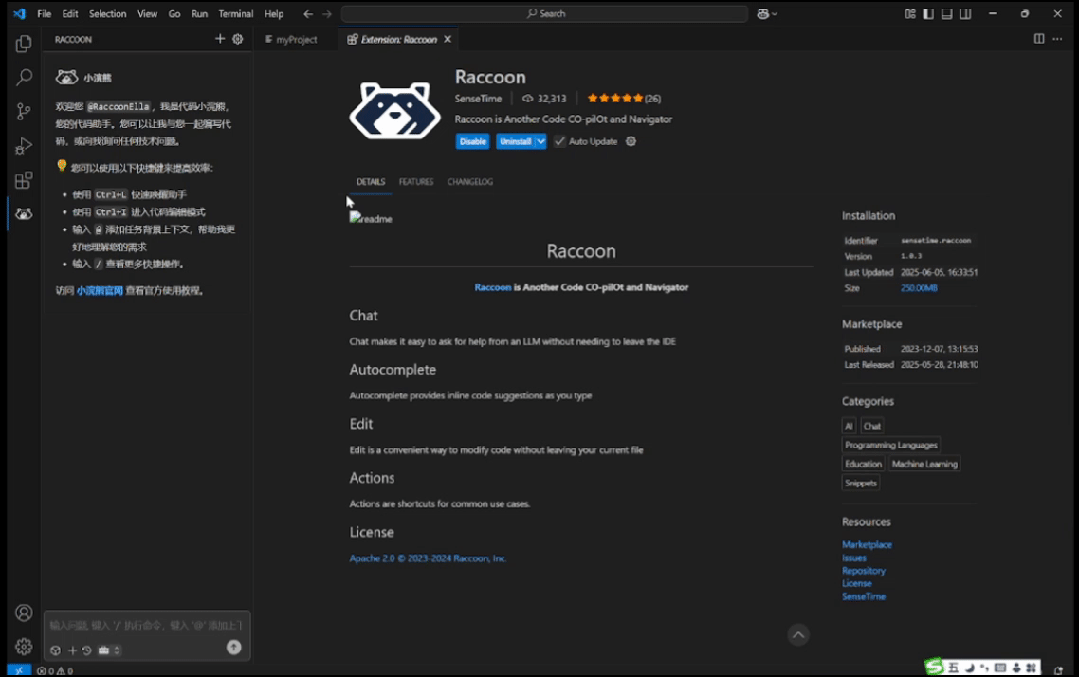Open the Help menu
The image size is (1079, 677).
tap(274, 14)
